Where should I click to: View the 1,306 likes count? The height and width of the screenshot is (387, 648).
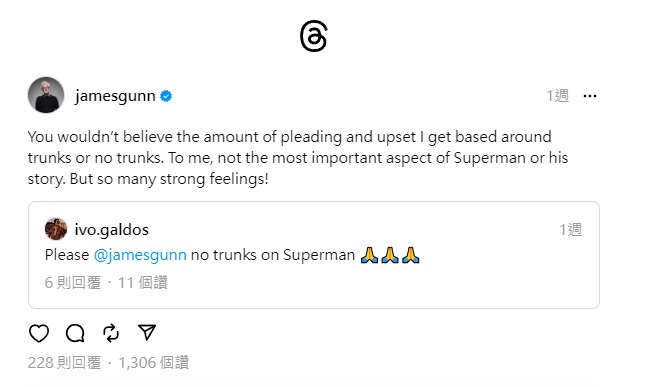click(154, 363)
